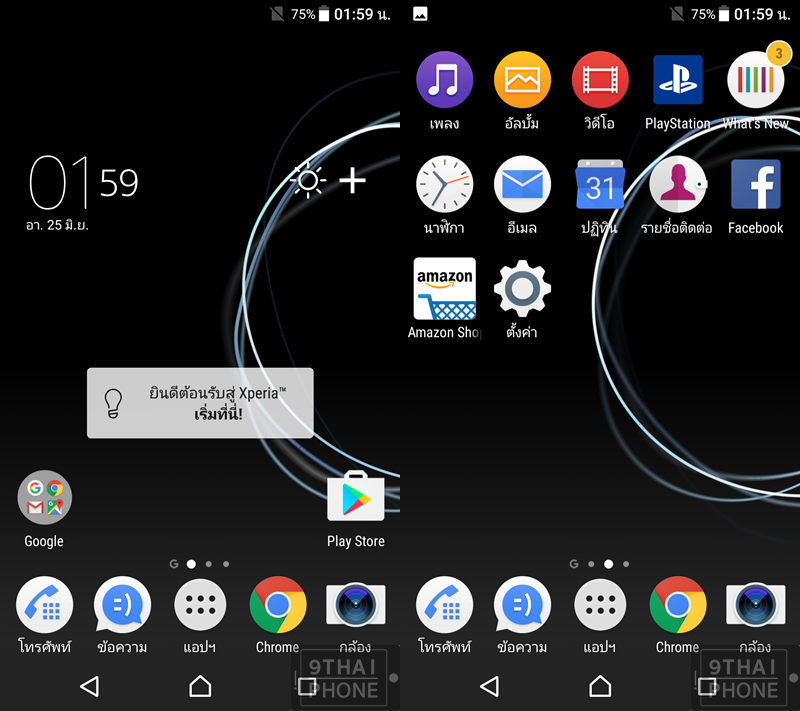
Task: Tap the Back button on right screen
Action: [x=490, y=687]
